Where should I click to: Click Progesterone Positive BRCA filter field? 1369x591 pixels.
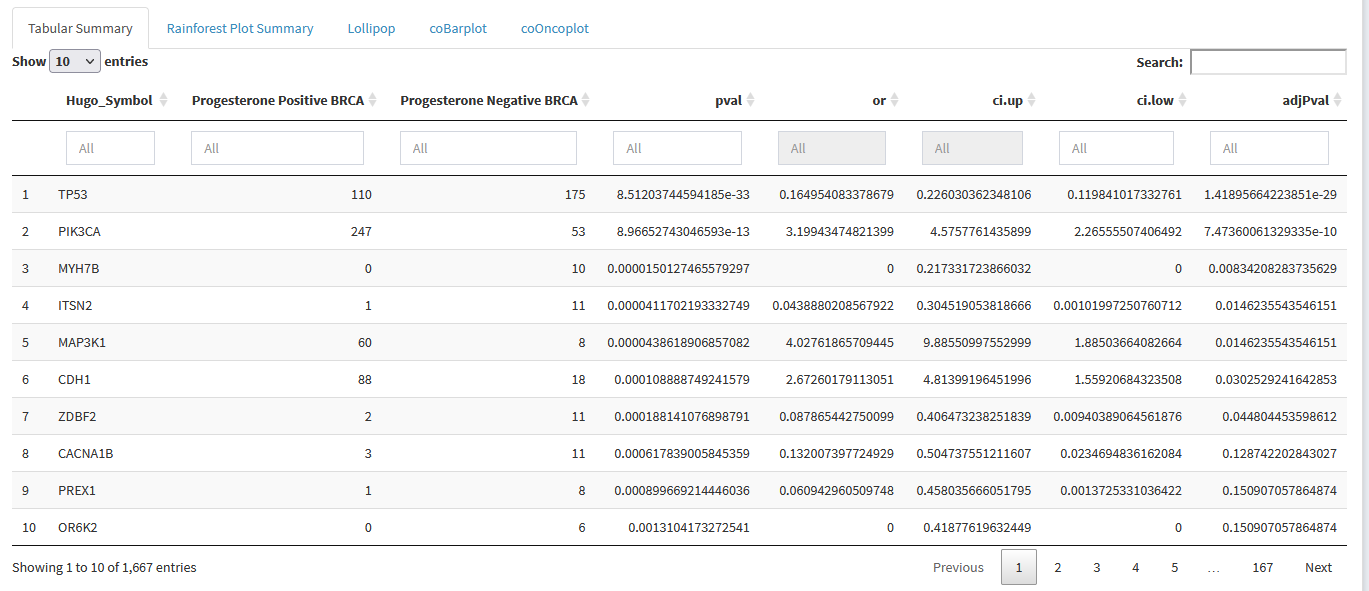click(277, 148)
